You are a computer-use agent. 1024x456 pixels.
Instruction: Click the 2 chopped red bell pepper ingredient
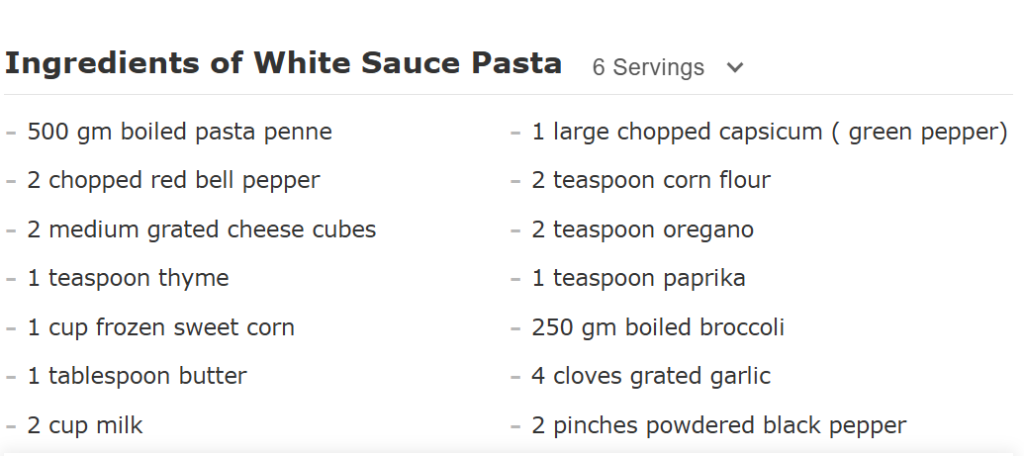tap(174, 180)
